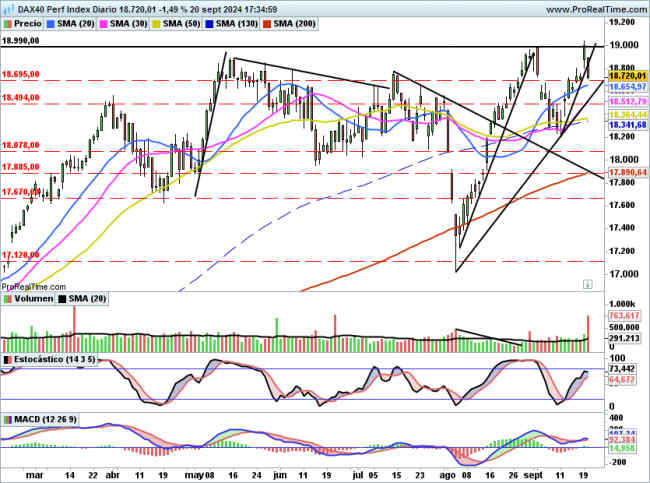Click the 17.000 price axis label
The width and height of the screenshot is (650, 483).
[623, 274]
